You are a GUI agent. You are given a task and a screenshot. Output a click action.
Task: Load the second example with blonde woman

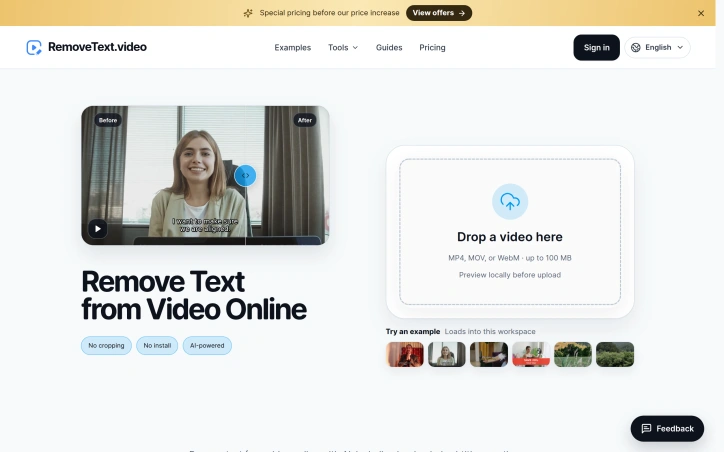pyautogui.click(x=446, y=355)
